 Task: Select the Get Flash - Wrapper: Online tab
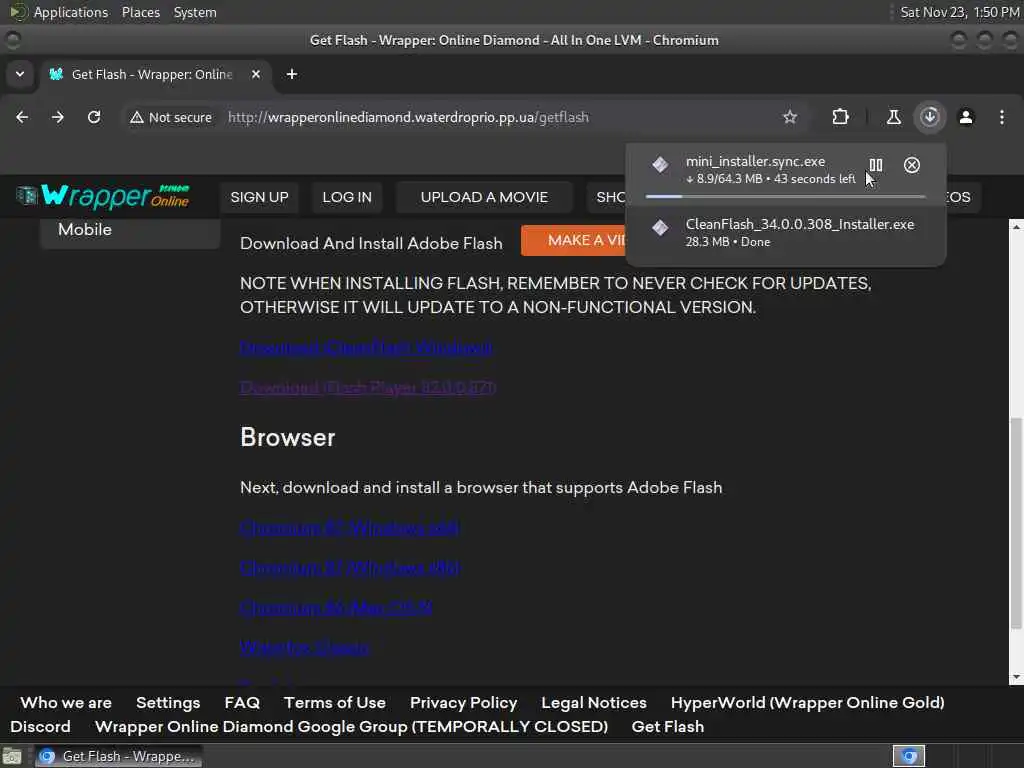click(152, 74)
